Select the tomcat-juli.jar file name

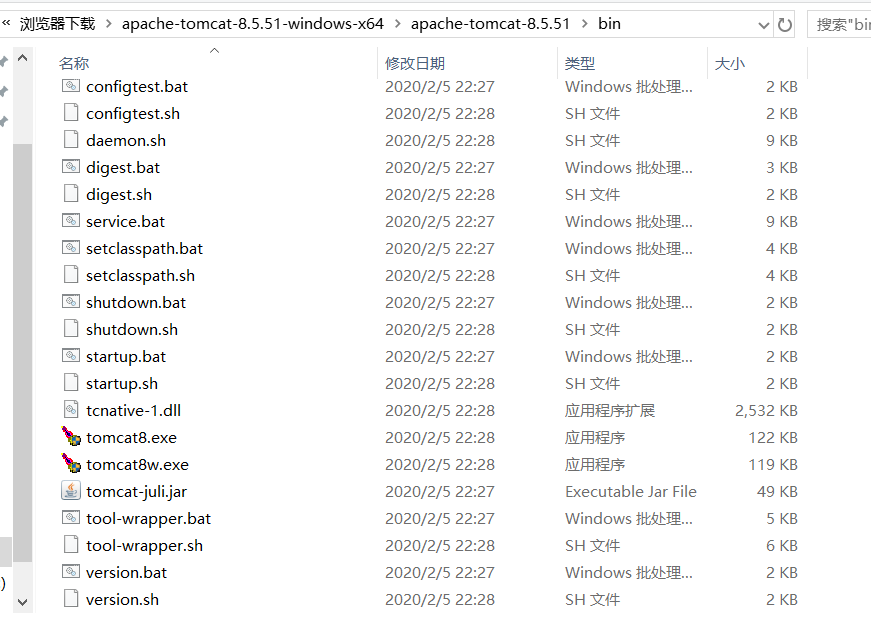(137, 492)
